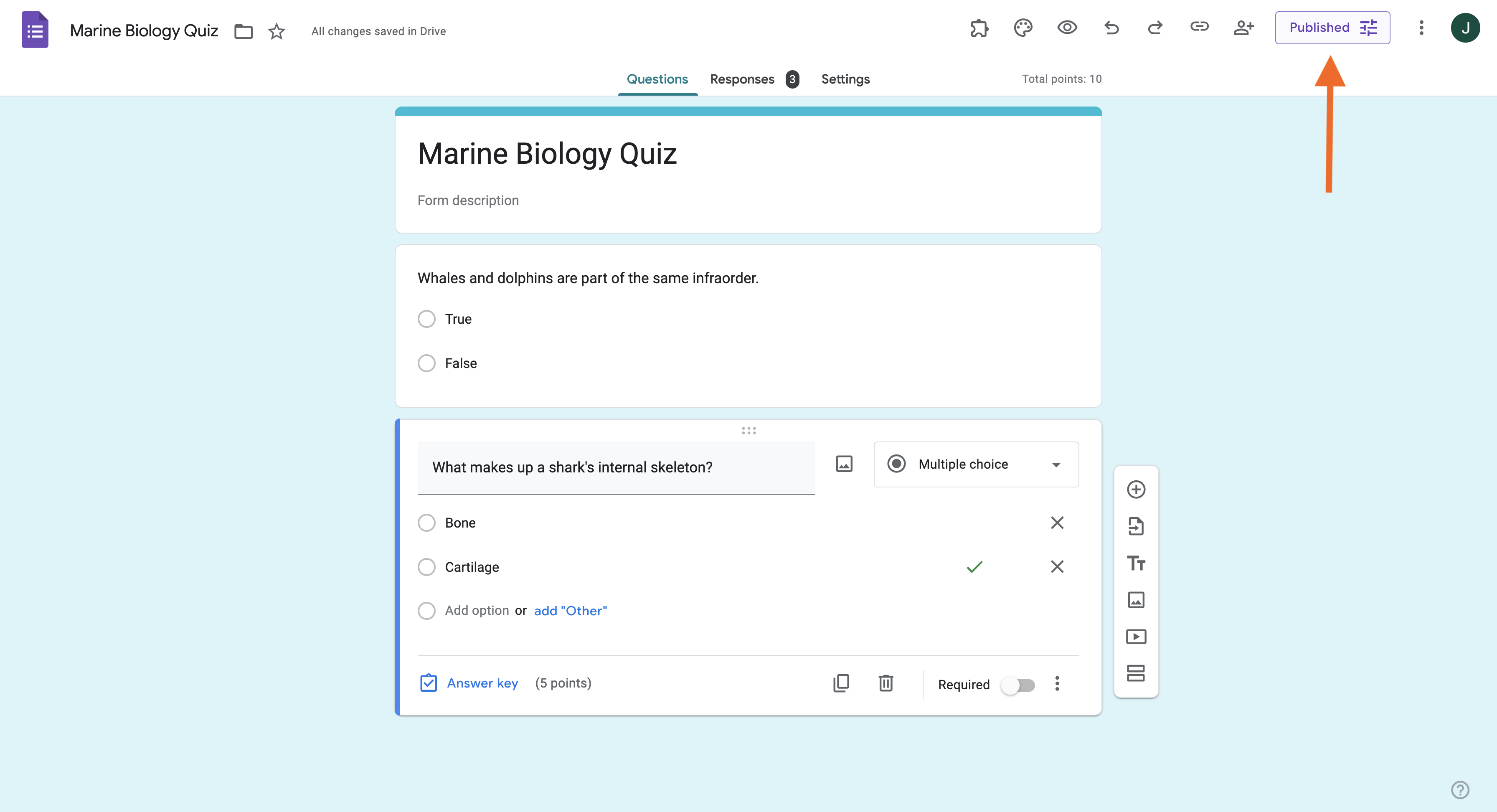The height and width of the screenshot is (812, 1497).
Task: Click the add question plus icon
Action: [1136, 490]
